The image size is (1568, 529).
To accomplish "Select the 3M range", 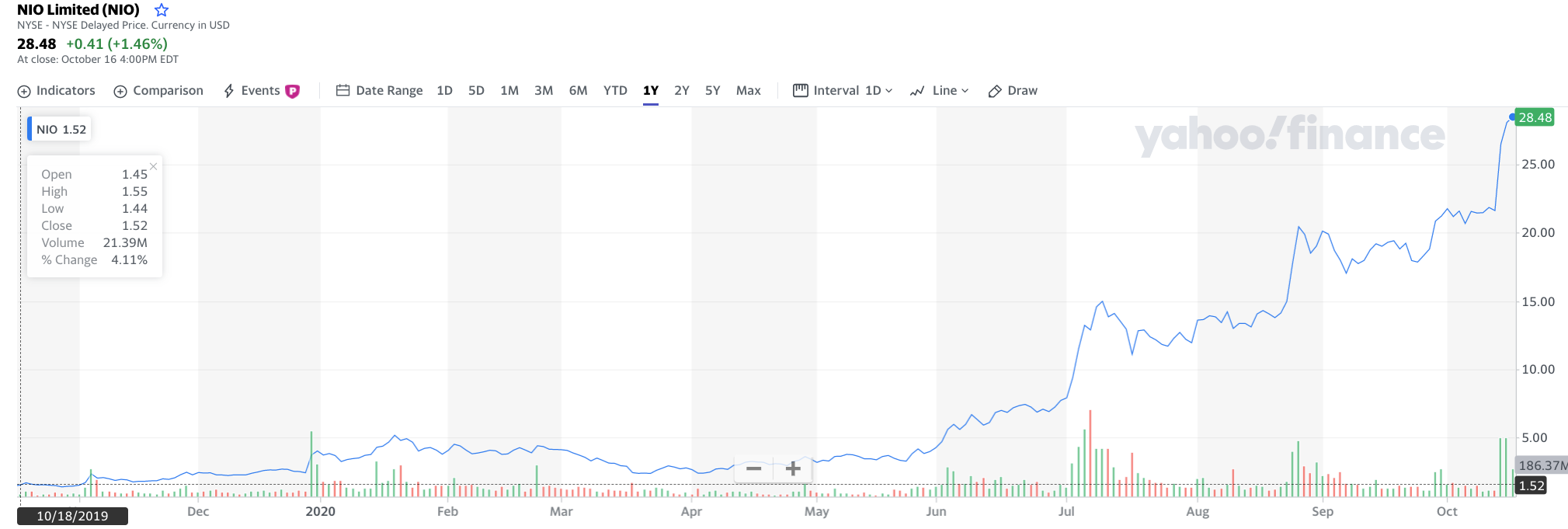I will [544, 91].
